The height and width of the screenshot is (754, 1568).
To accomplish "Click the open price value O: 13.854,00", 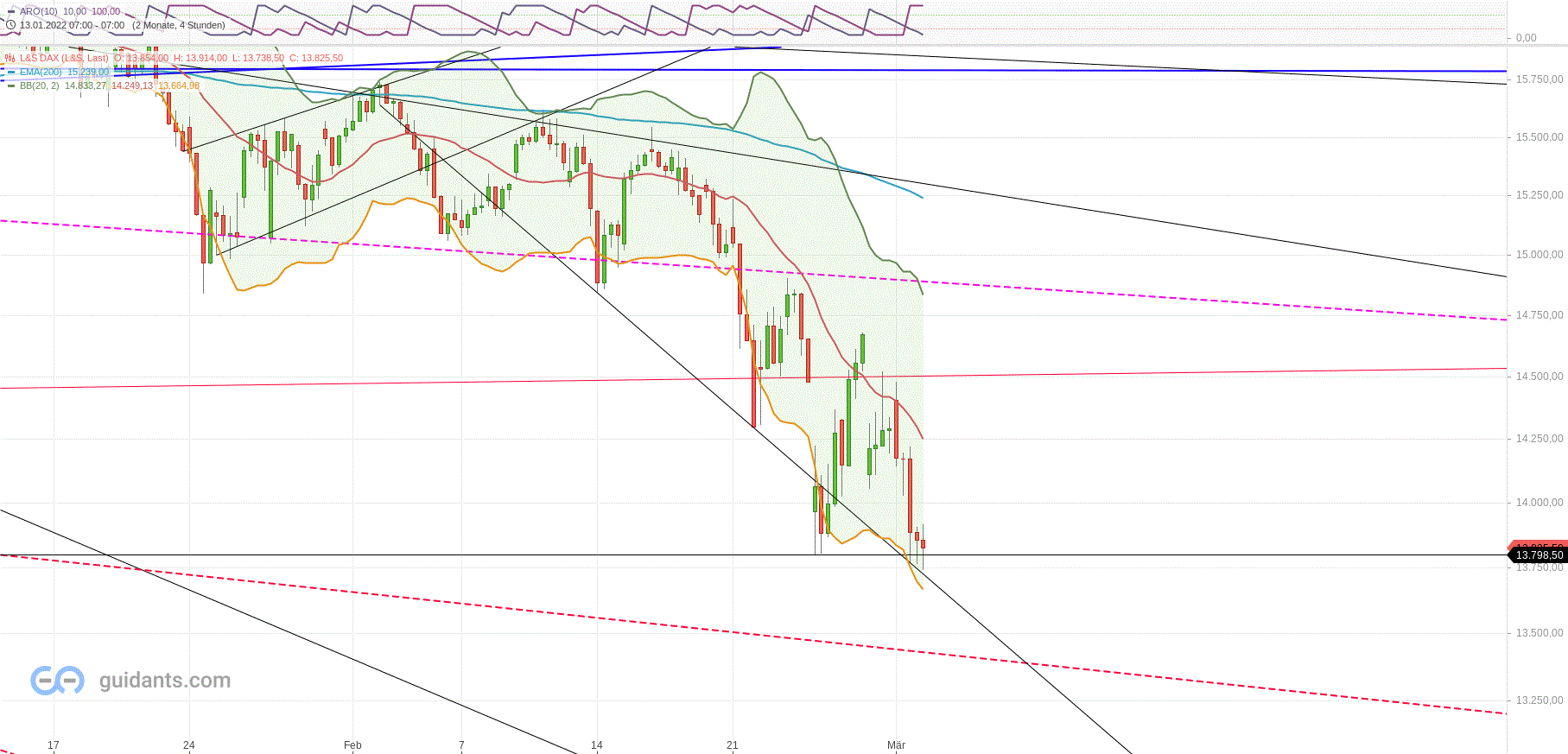I will [x=142, y=58].
